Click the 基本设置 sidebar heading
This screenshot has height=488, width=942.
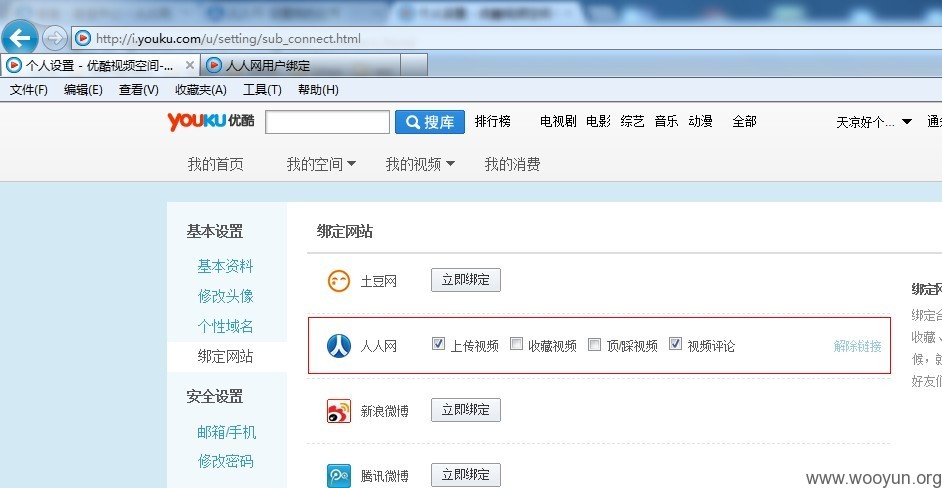pyautogui.click(x=214, y=231)
